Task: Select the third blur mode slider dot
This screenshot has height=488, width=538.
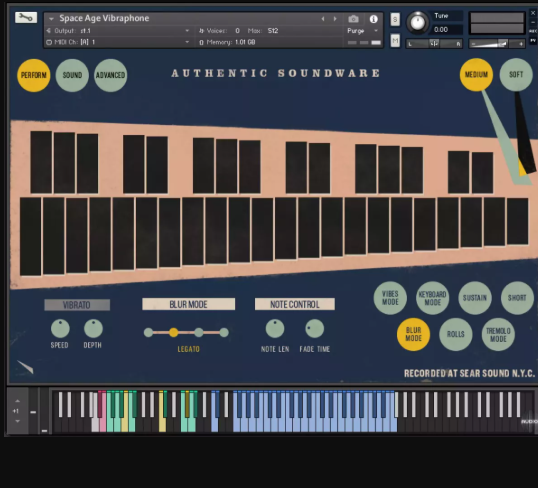Action: pyautogui.click(x=199, y=332)
